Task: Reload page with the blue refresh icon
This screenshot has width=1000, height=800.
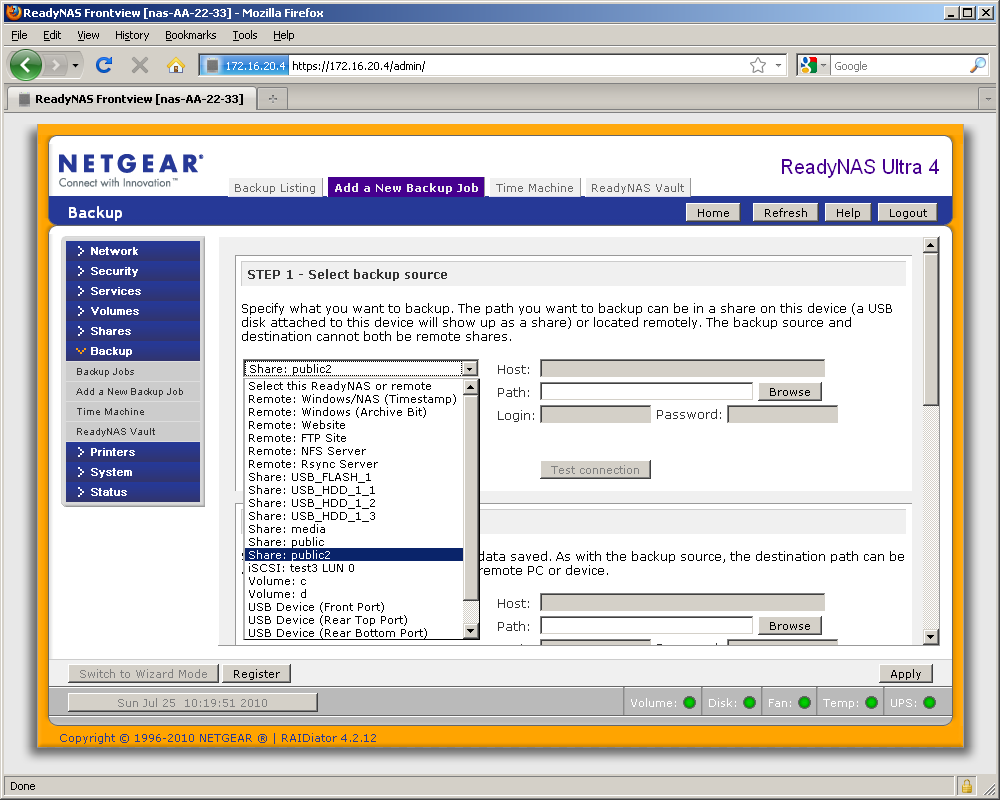Action: [x=104, y=65]
